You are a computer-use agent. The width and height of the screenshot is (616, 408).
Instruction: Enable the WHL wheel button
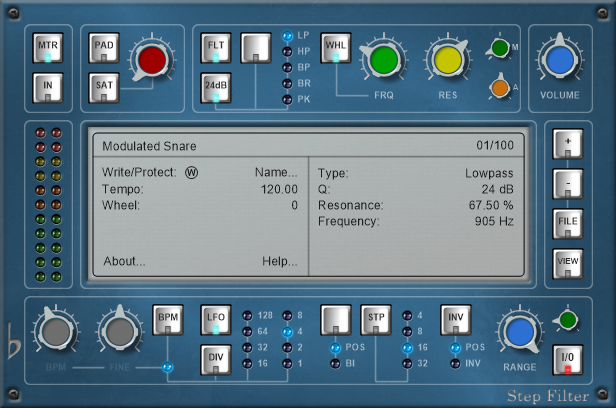[x=335, y=48]
